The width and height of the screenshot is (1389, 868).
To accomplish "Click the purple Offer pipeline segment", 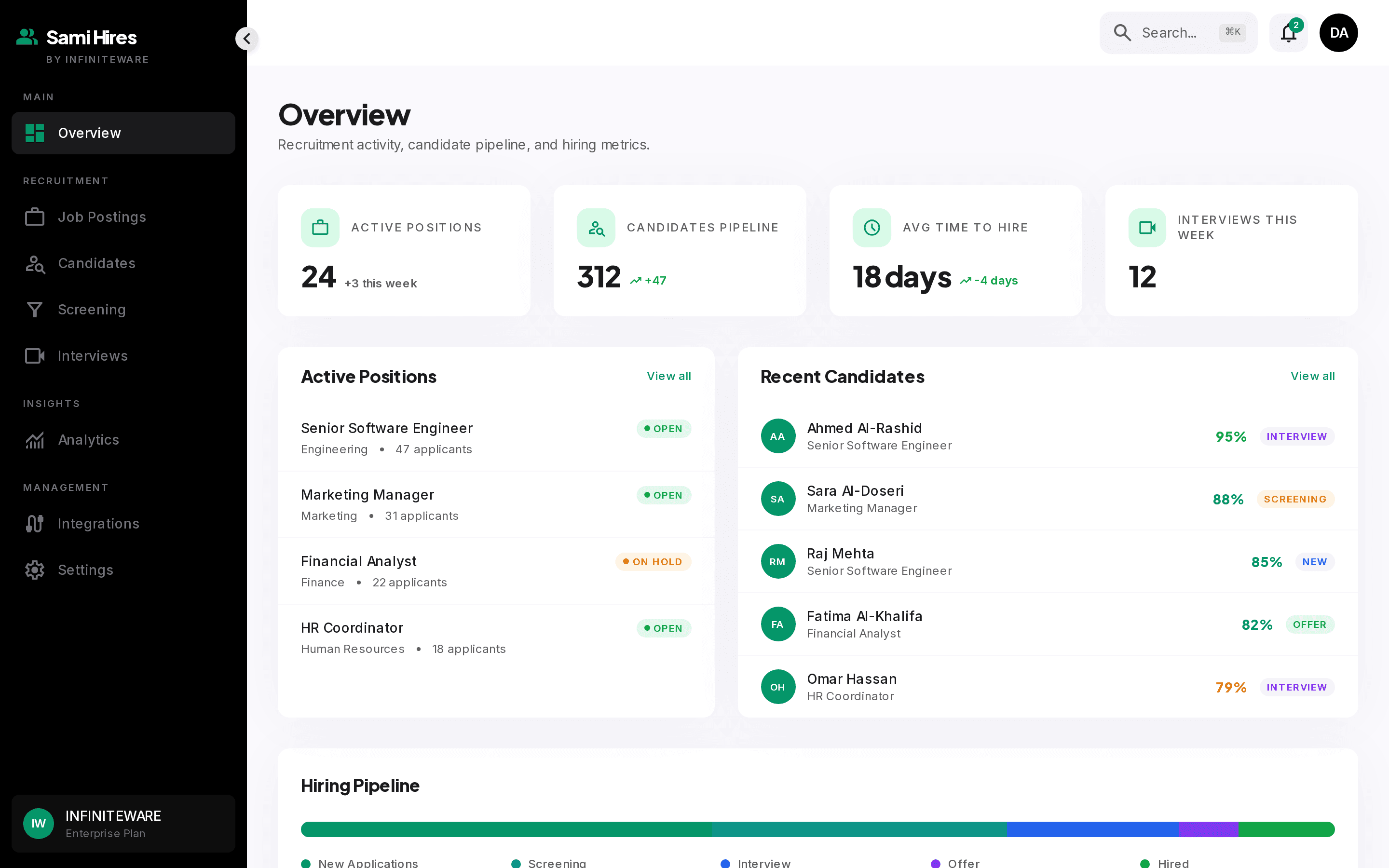I will 1208,829.
